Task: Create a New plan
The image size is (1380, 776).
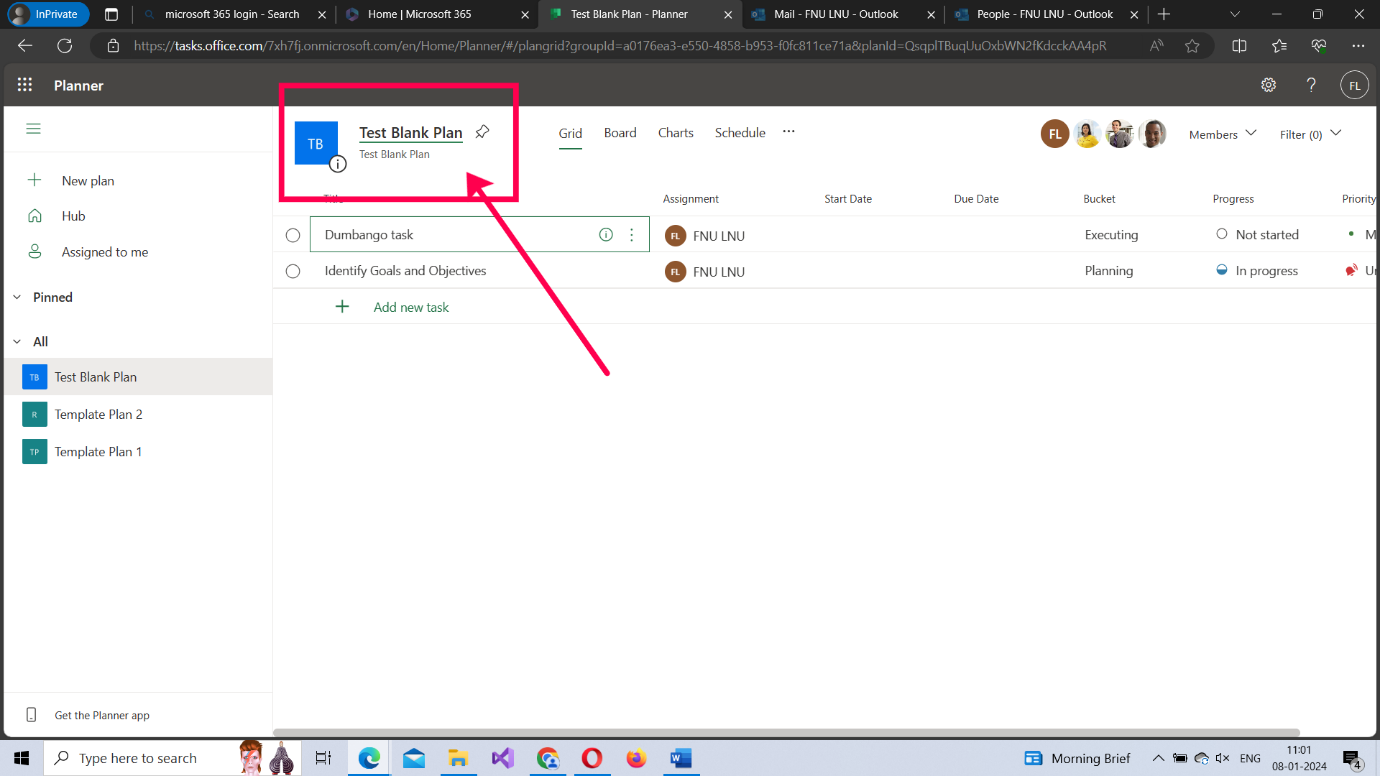Action: coord(88,181)
